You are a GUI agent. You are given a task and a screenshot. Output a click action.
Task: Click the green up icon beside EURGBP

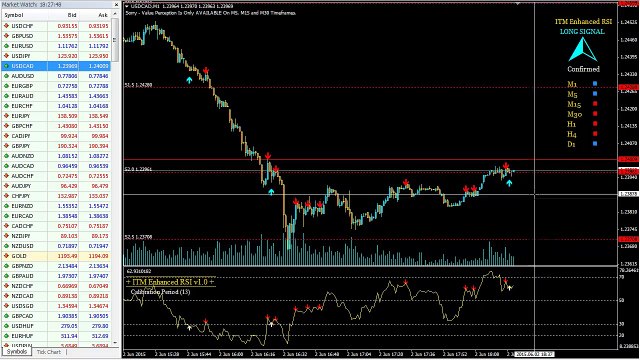[6, 86]
